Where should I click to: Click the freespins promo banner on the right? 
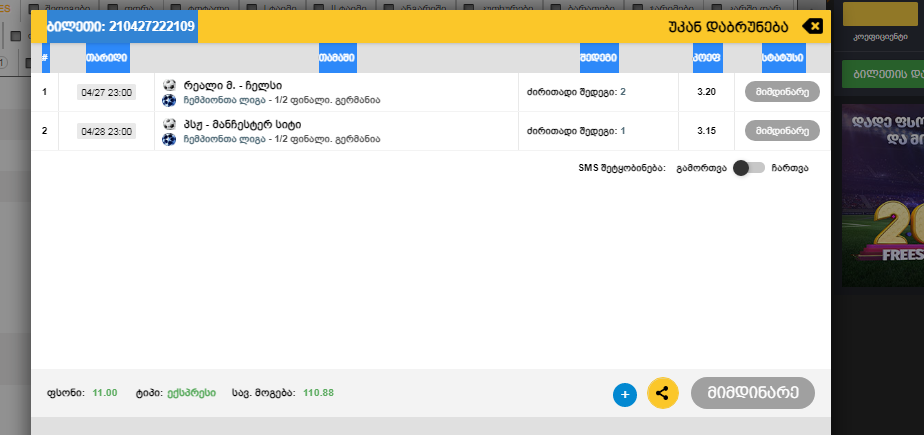point(882,195)
